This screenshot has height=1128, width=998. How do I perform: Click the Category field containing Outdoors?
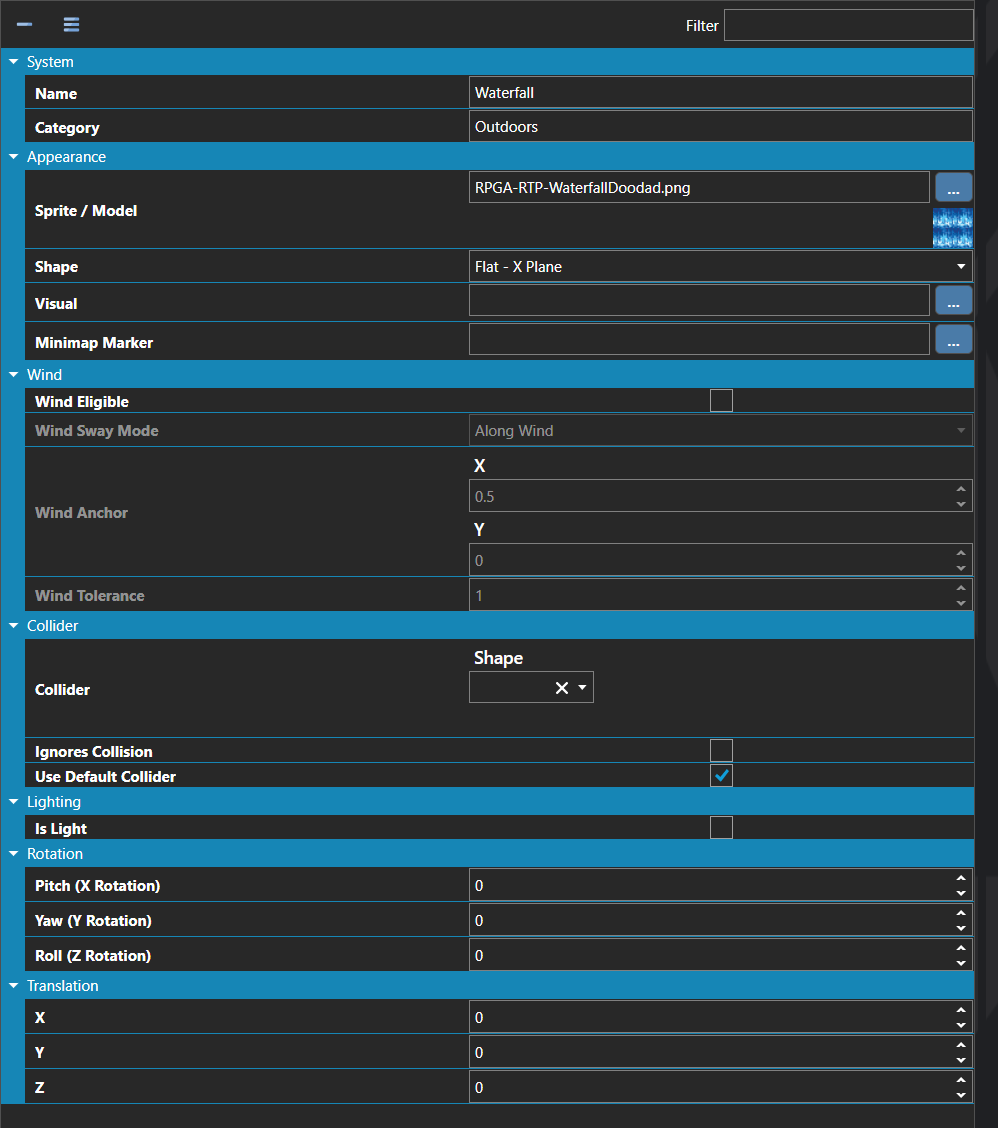720,127
